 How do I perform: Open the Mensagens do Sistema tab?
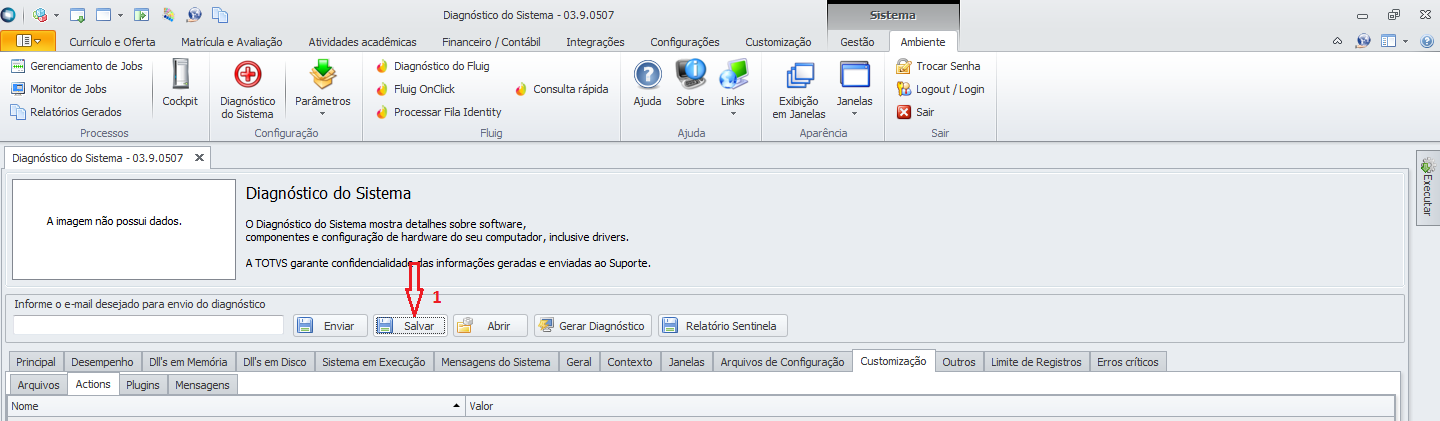[496, 362]
